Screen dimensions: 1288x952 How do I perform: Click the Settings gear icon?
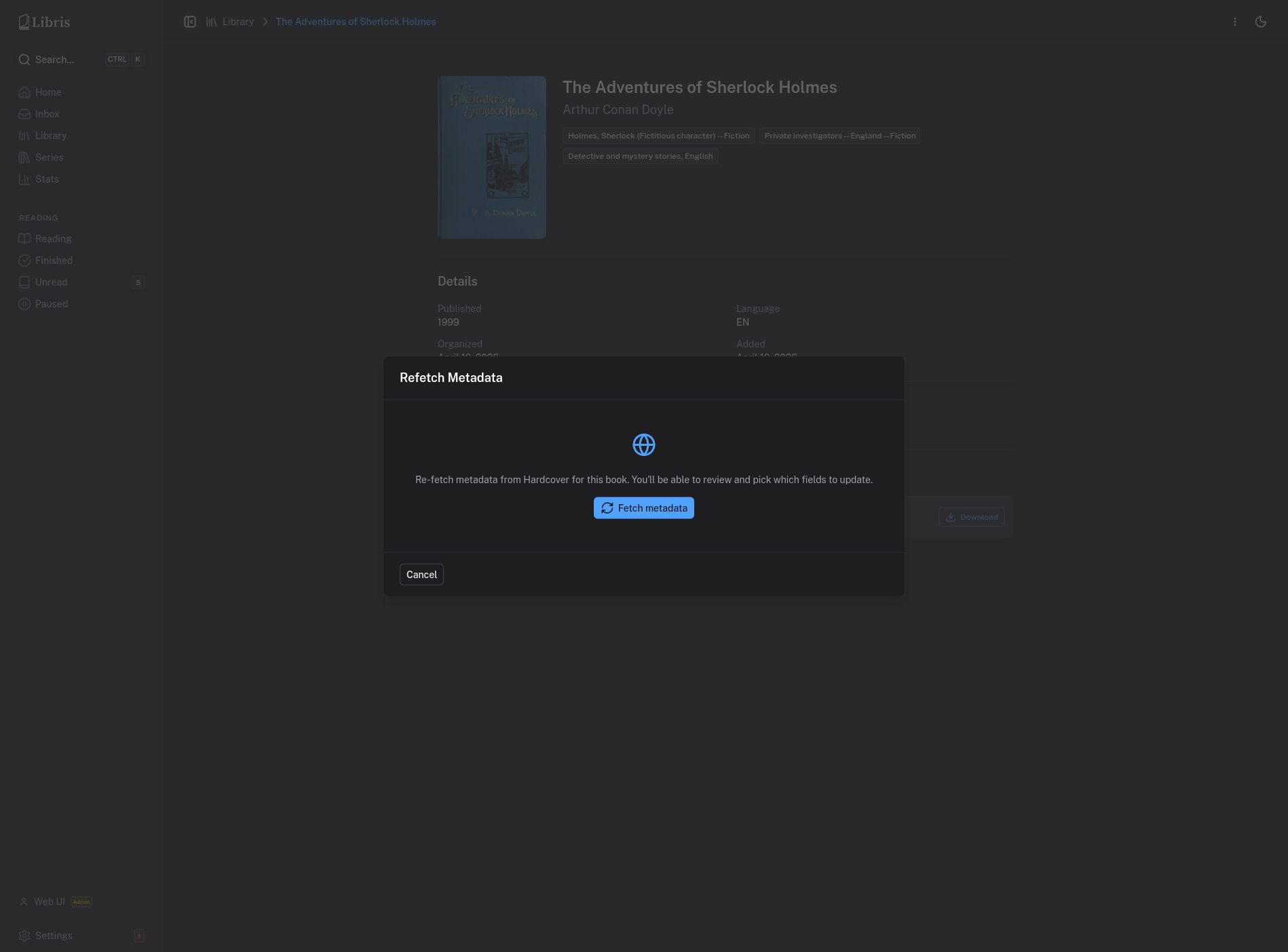24,936
